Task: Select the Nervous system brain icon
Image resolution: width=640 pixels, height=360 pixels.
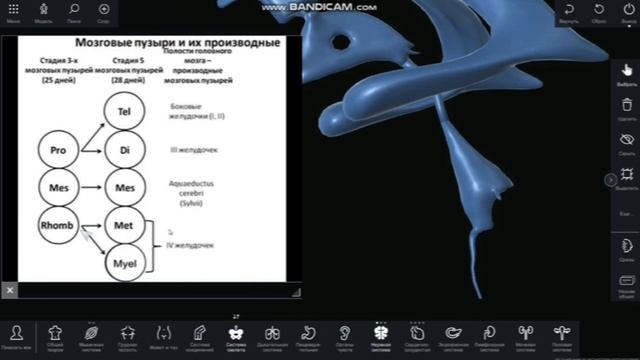Action: 380,333
